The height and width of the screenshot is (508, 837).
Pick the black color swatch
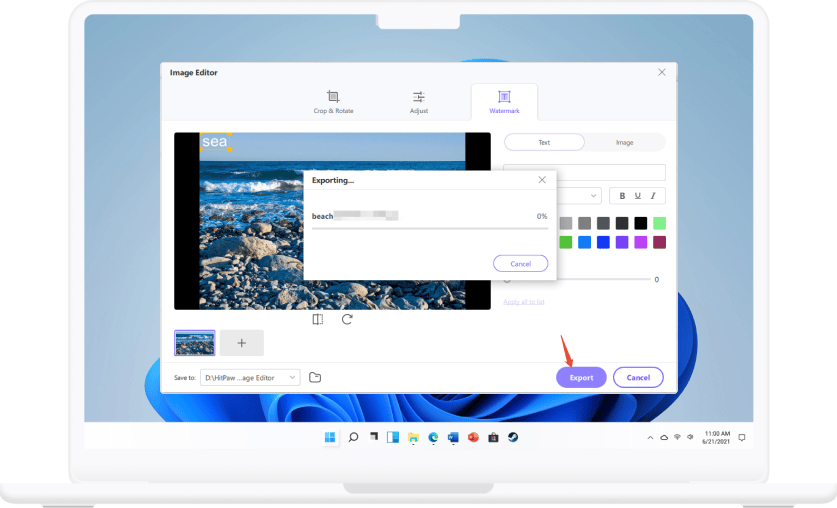pos(641,223)
